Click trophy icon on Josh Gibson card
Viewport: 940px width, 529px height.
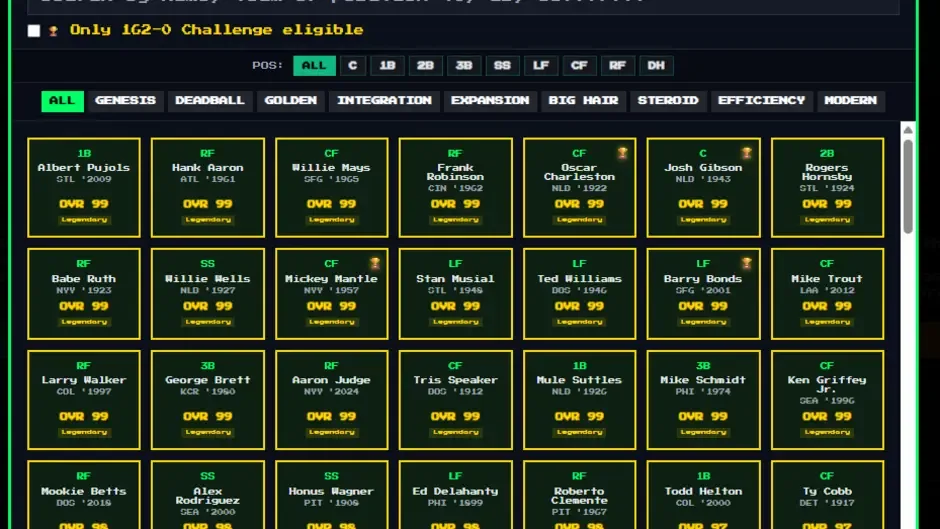coord(746,153)
